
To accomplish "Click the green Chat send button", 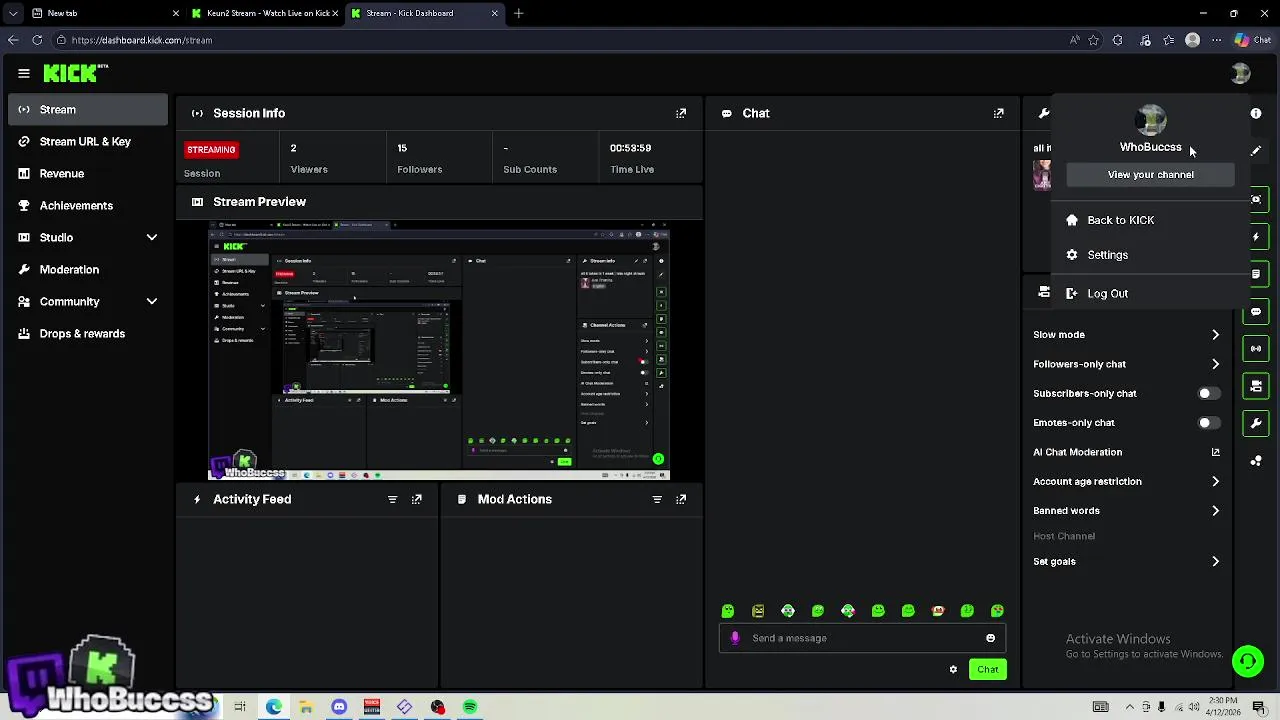I will coord(987,669).
